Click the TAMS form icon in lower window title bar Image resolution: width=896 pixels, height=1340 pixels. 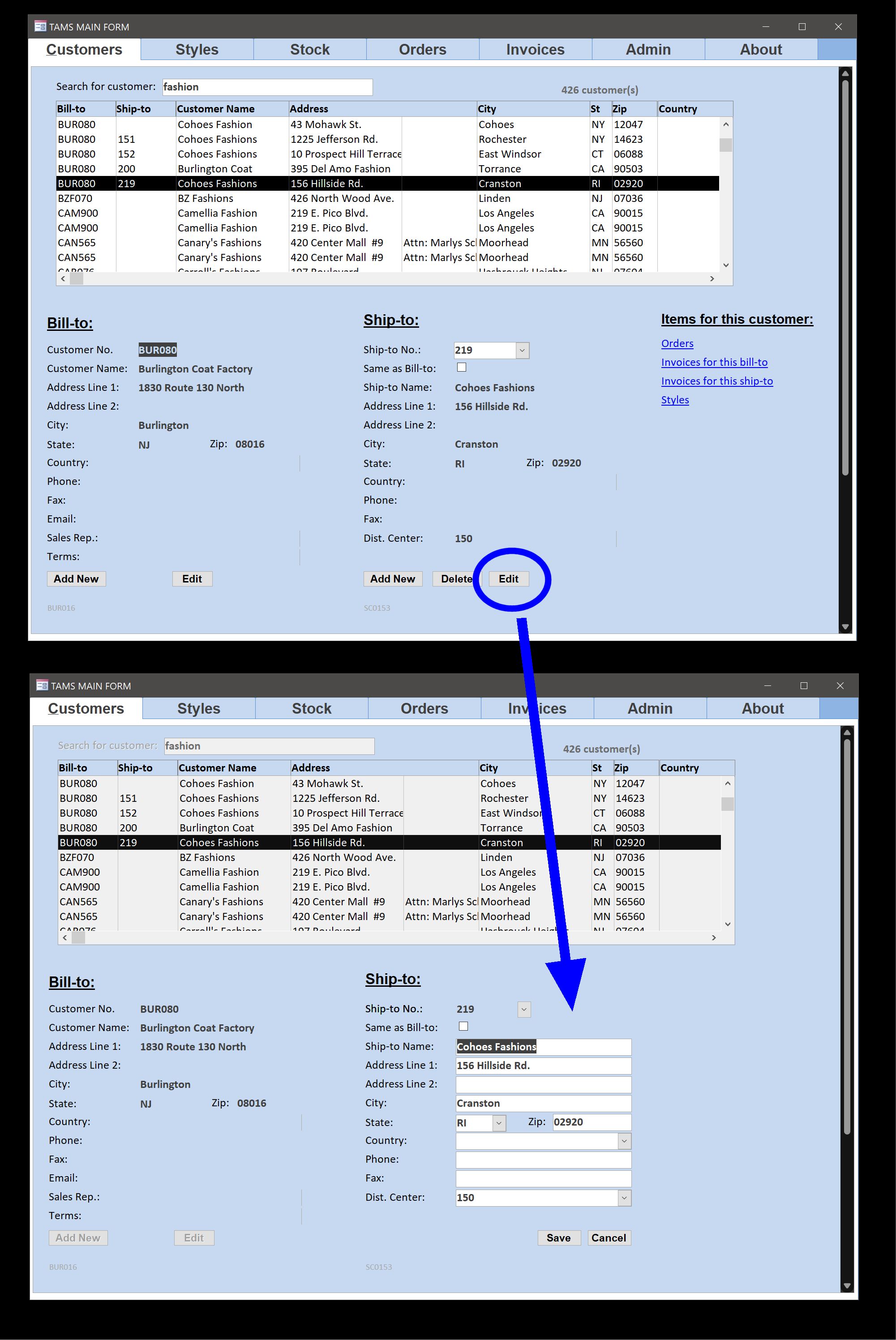[x=42, y=685]
